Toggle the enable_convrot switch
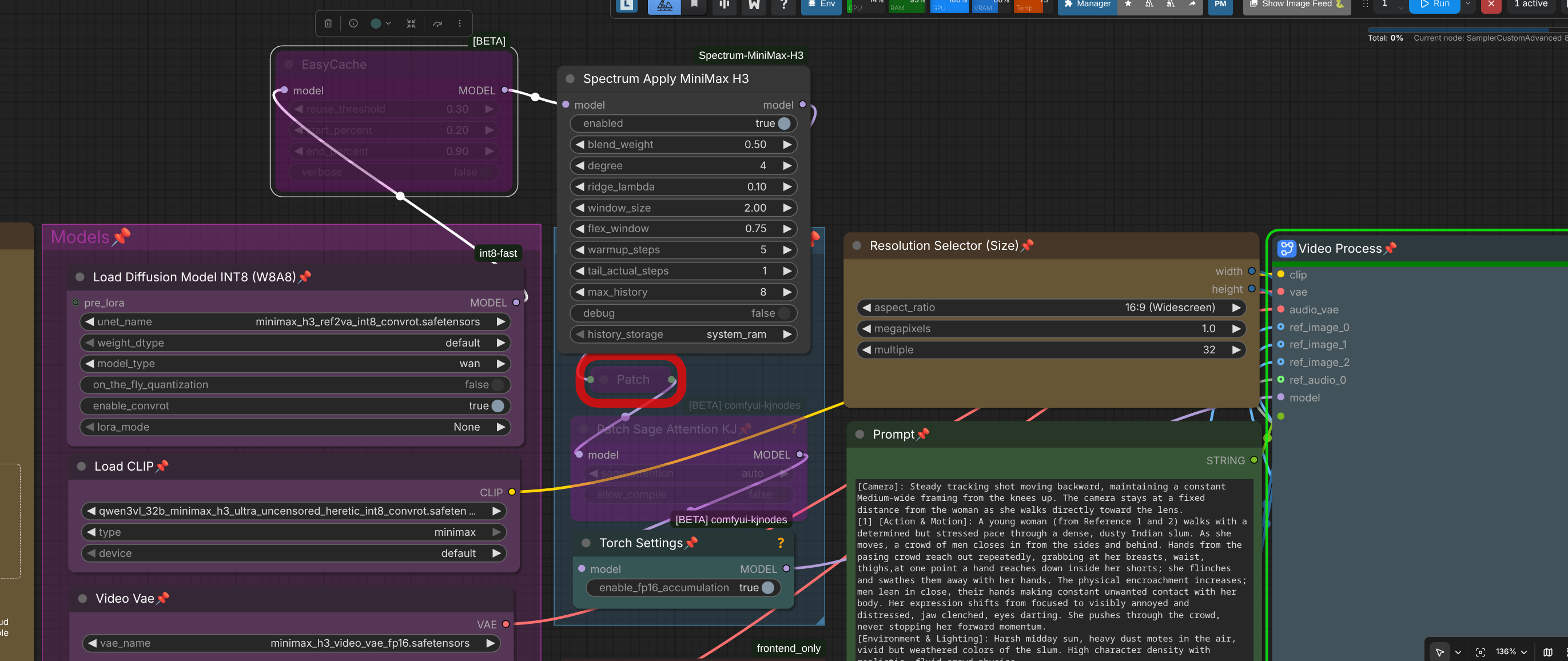Screen dimensions: 1568x661 click(x=498, y=406)
